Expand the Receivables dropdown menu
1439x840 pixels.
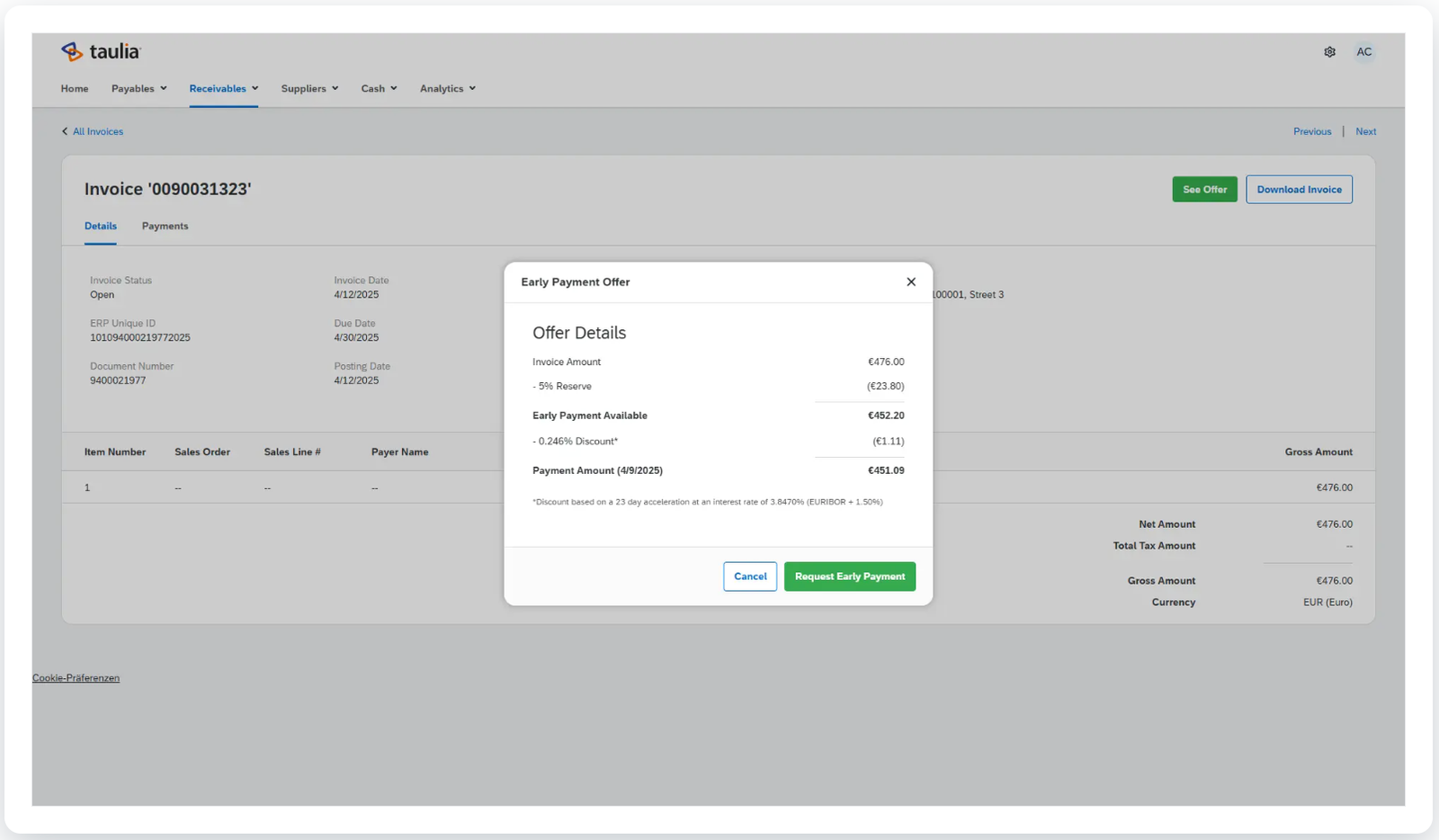(223, 89)
